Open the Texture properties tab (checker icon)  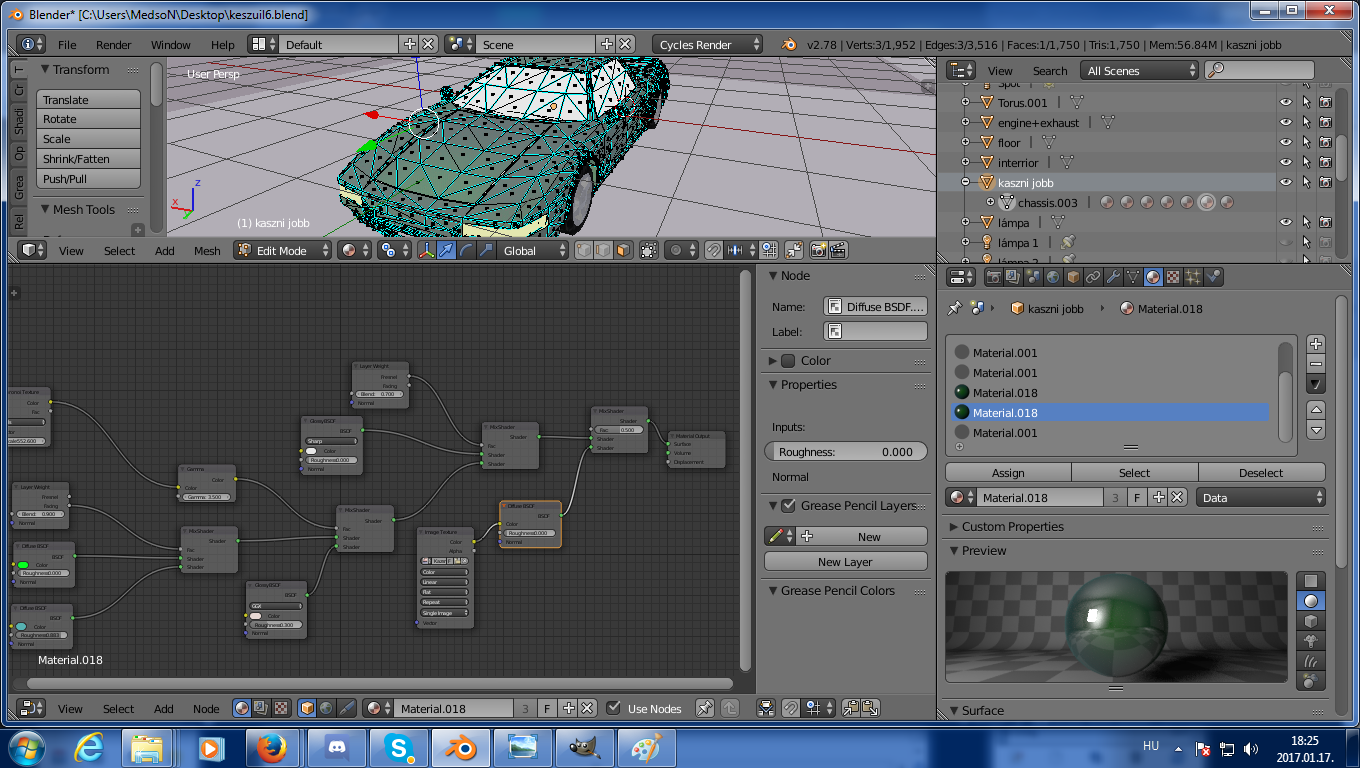pos(1173,277)
